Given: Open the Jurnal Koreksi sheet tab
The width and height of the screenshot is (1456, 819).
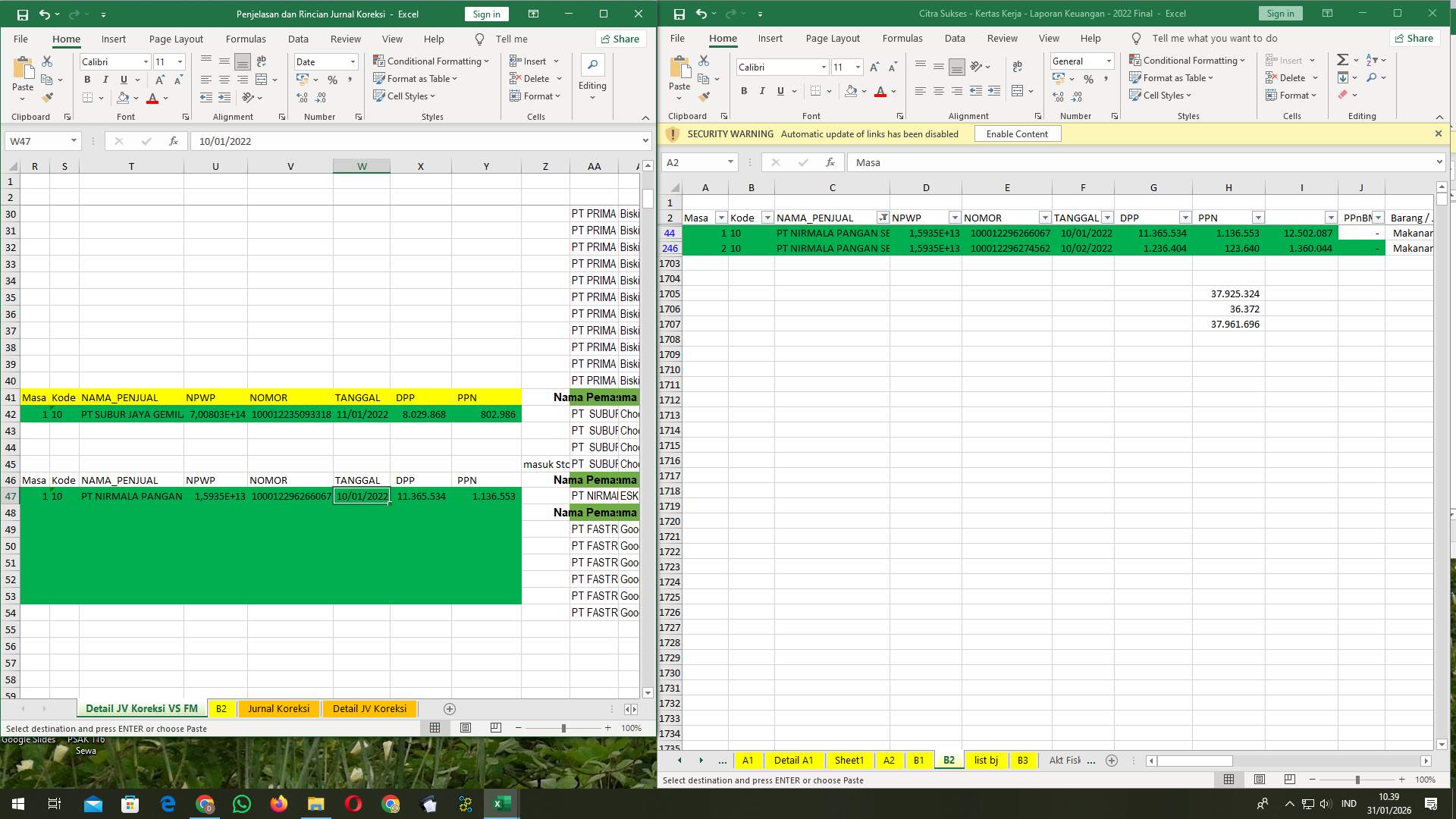Looking at the screenshot, I should (x=278, y=708).
